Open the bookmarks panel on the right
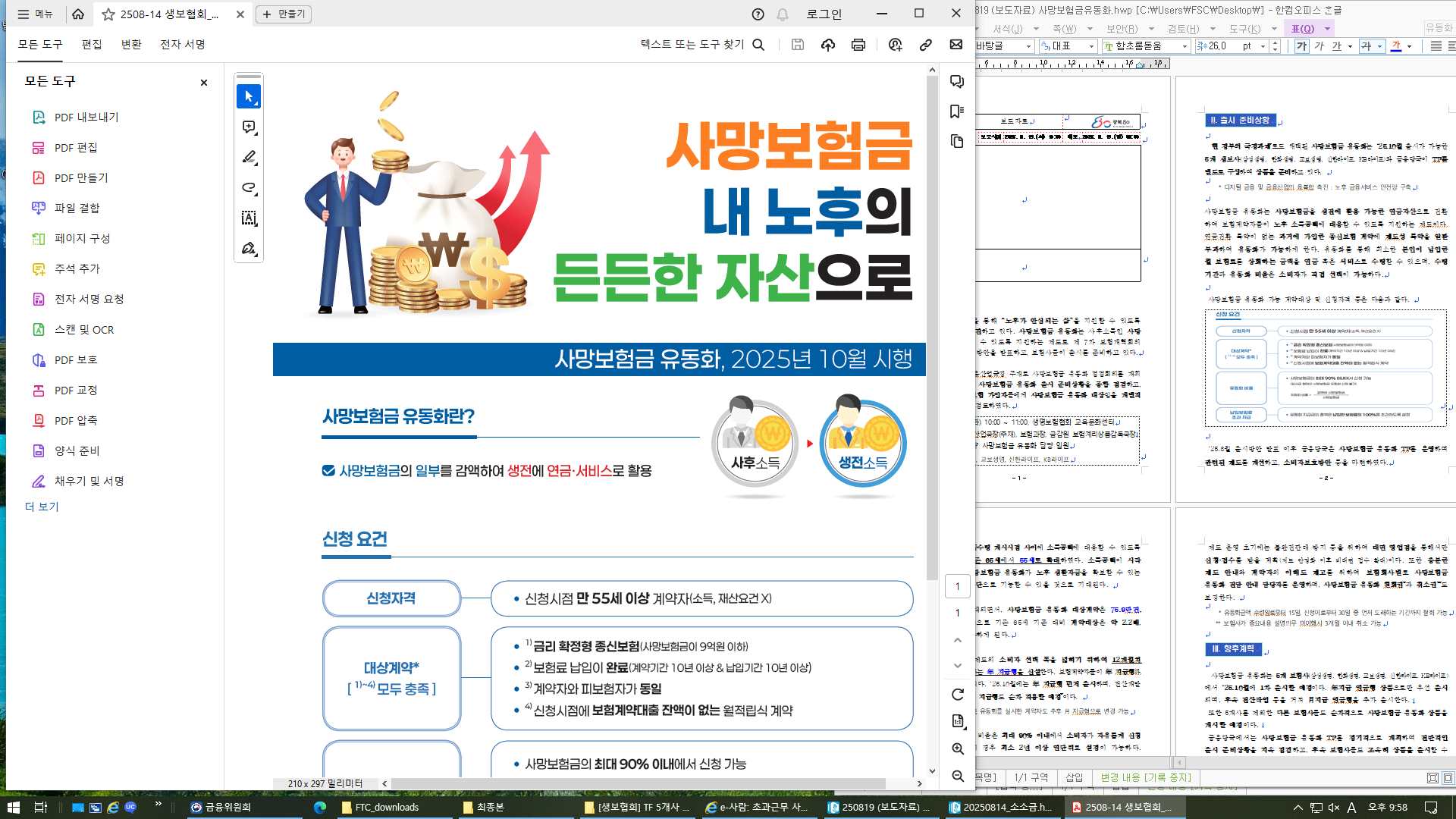This screenshot has height=819, width=1456. 956,112
